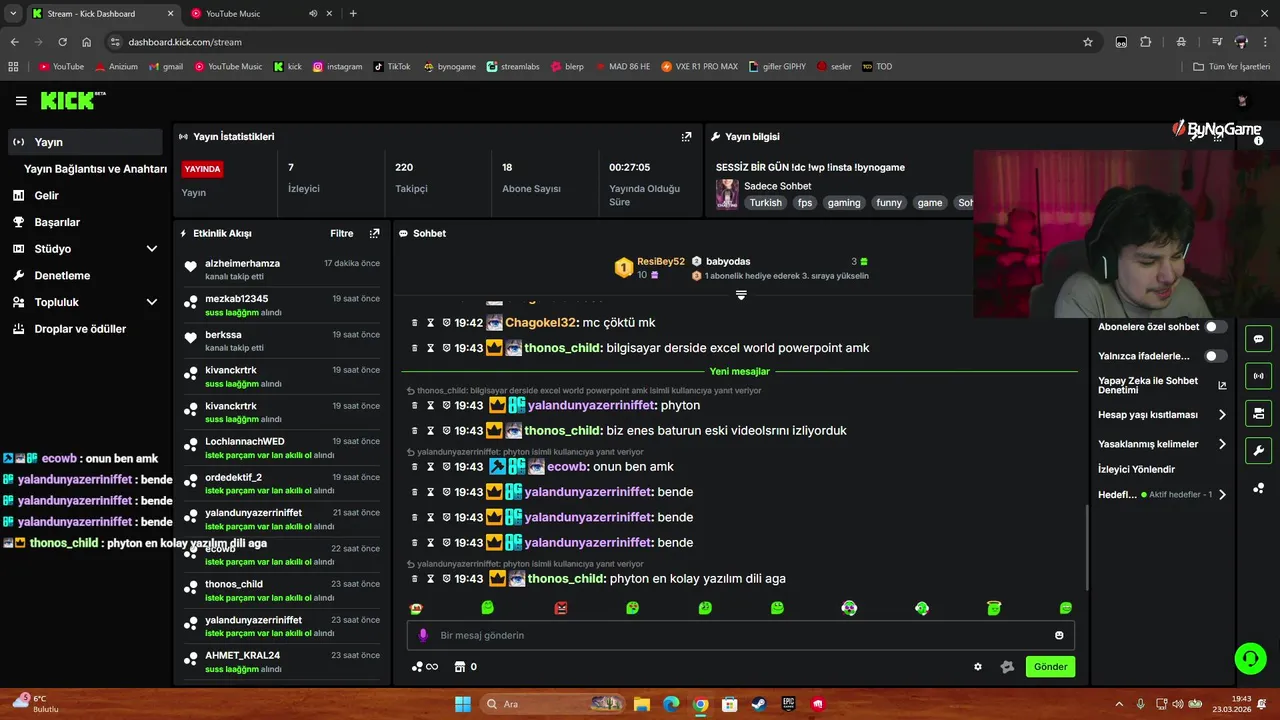This screenshot has height=720, width=1280.
Task: Pick the red angry emote in the emote row
Action: coord(561,608)
